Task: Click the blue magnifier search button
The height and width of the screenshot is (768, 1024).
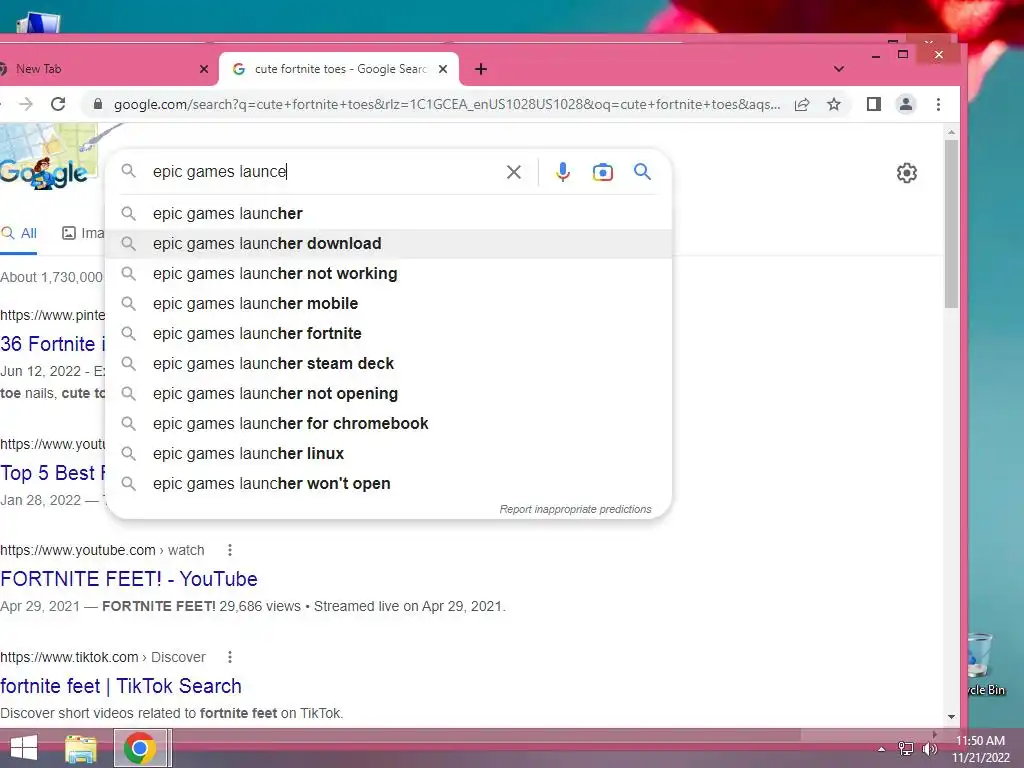Action: coord(642,172)
